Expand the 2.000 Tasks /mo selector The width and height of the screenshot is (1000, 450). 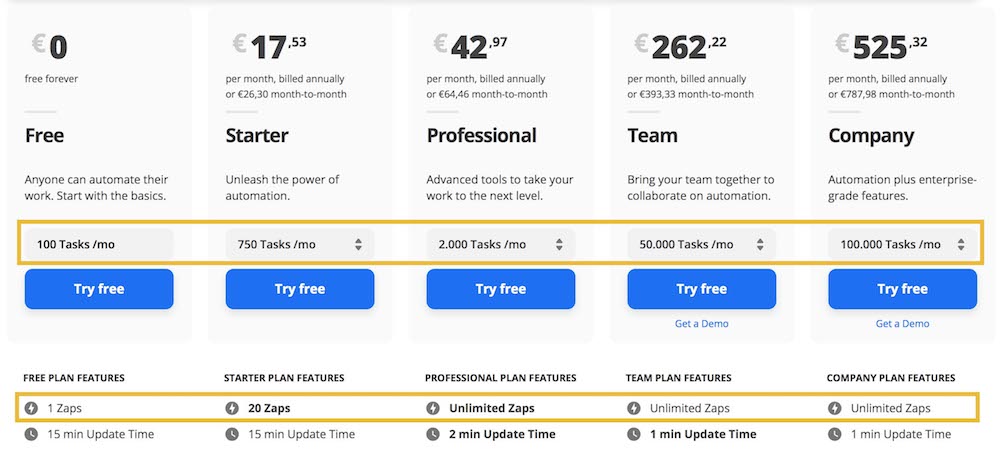tap(501, 244)
